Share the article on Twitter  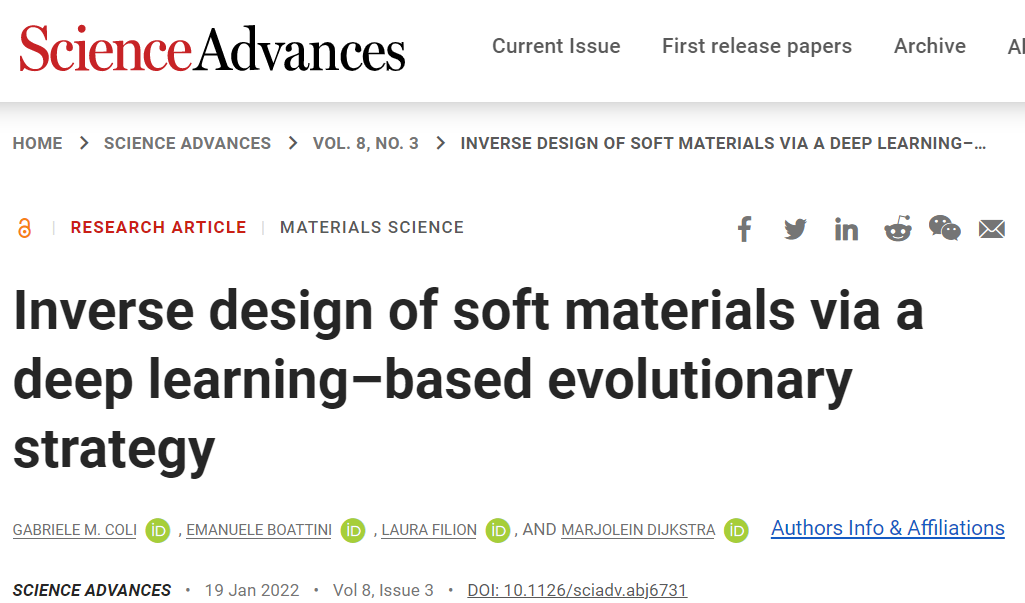click(x=795, y=229)
